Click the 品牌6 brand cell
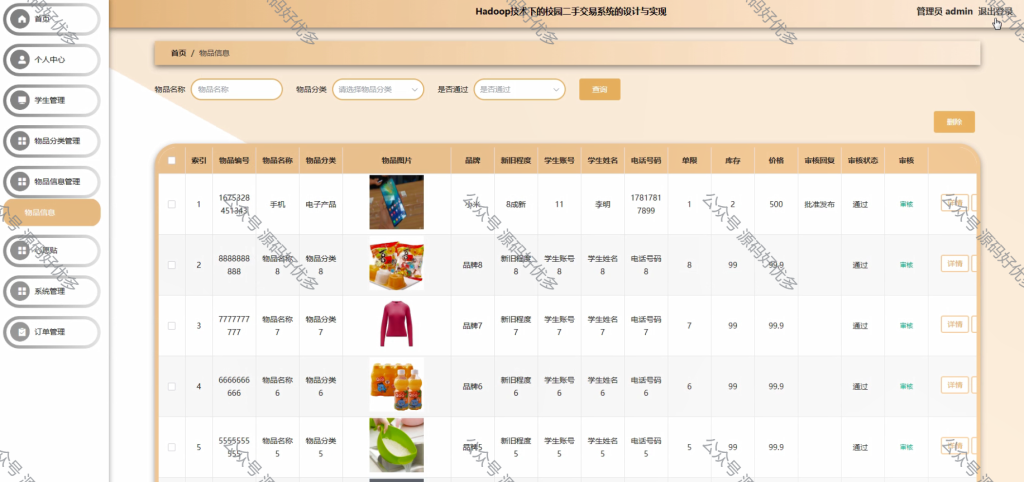The image size is (1024, 482). coord(472,386)
